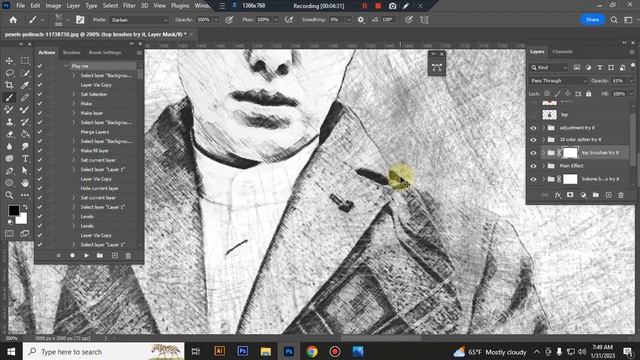
Task: Pause the screen recording
Action: point(364,6)
